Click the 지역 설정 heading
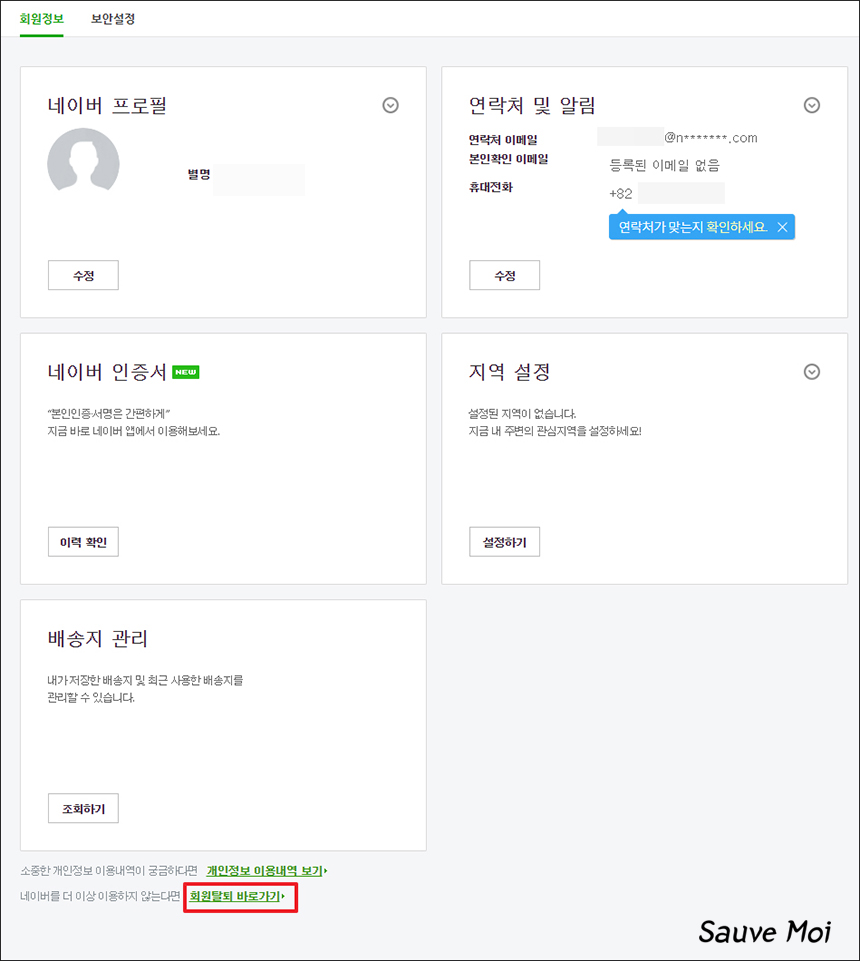860x961 pixels. tap(509, 372)
